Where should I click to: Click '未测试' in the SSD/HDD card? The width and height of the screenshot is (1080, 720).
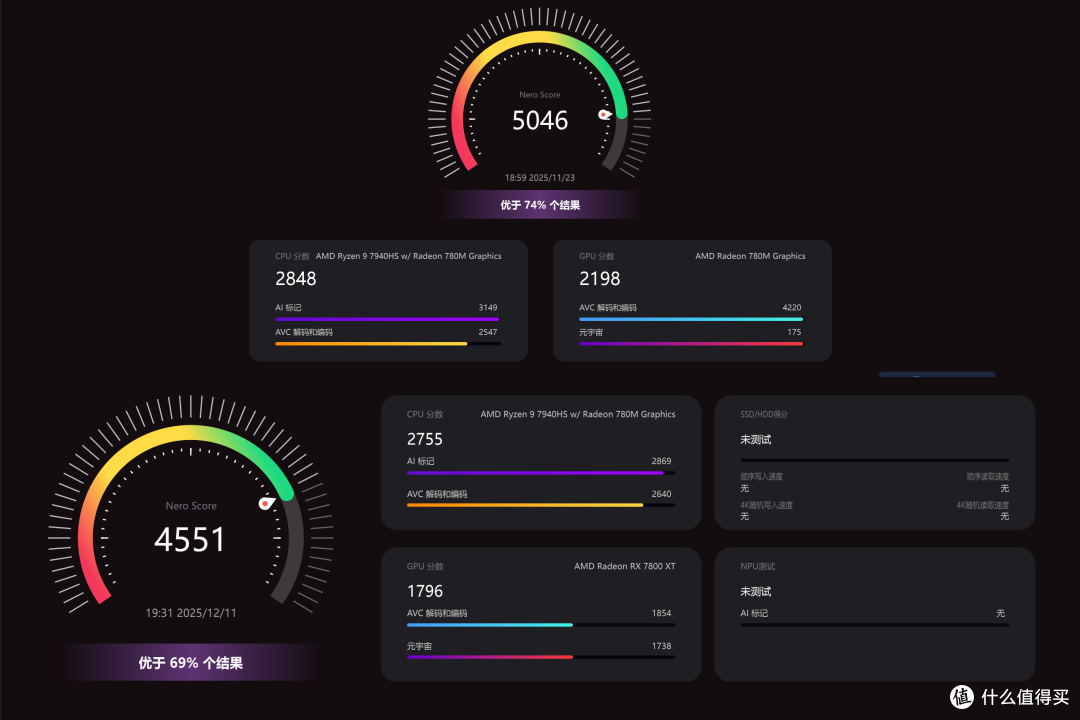coord(756,440)
